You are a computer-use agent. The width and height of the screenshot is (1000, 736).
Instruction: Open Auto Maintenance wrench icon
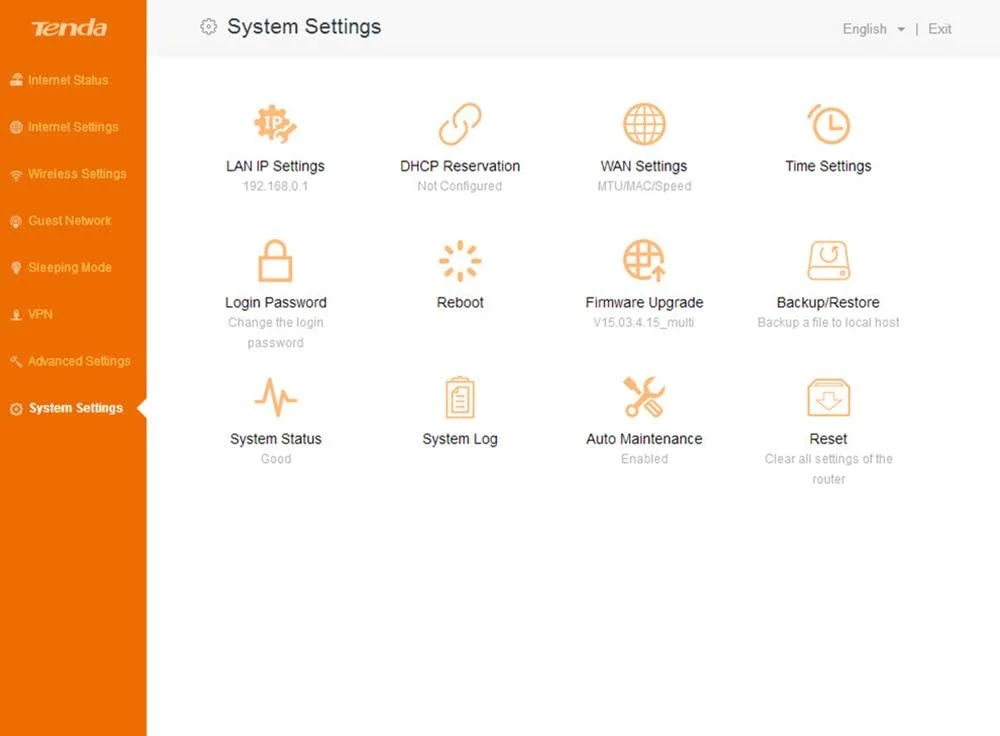pyautogui.click(x=644, y=397)
